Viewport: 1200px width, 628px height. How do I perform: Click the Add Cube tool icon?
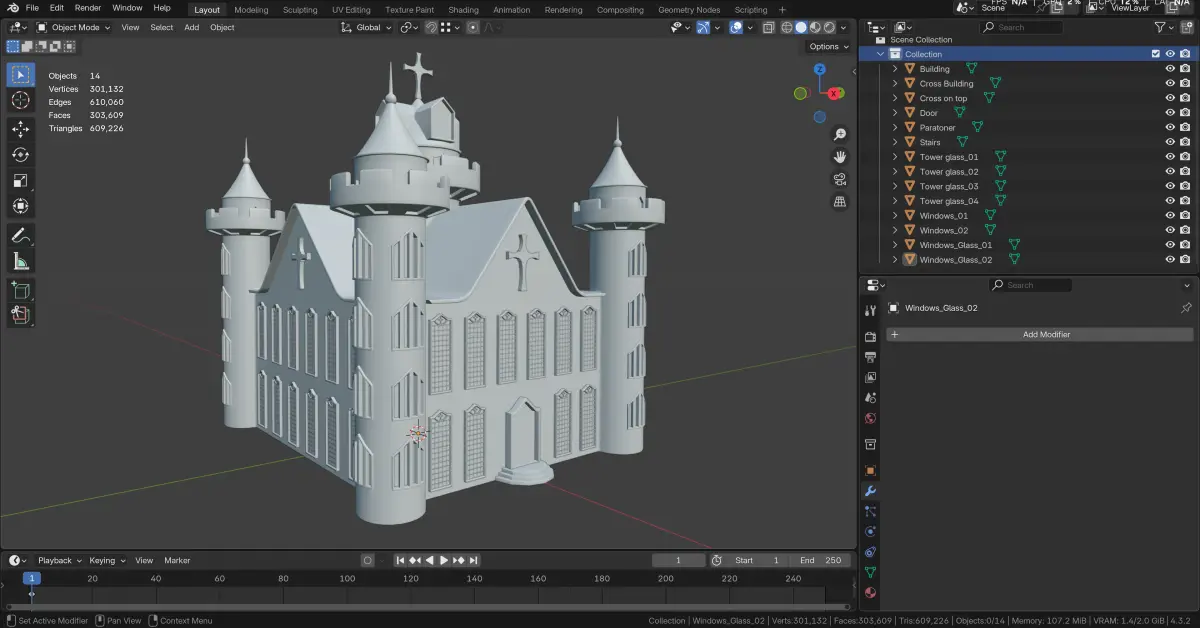pyautogui.click(x=21, y=290)
